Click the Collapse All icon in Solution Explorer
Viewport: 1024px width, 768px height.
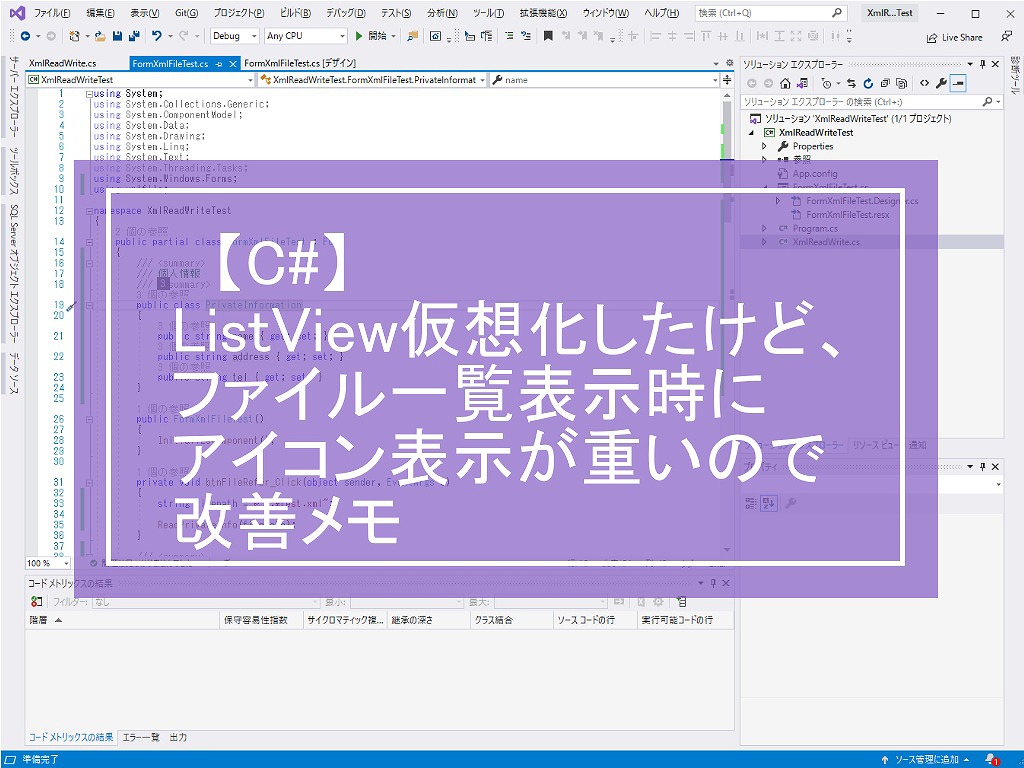click(x=885, y=84)
